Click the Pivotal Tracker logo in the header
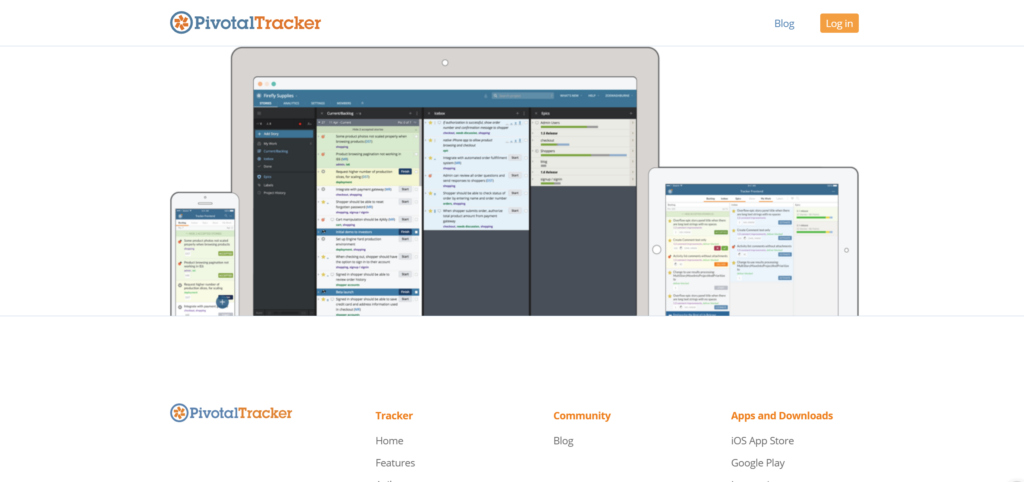This screenshot has width=1024, height=482. click(245, 23)
